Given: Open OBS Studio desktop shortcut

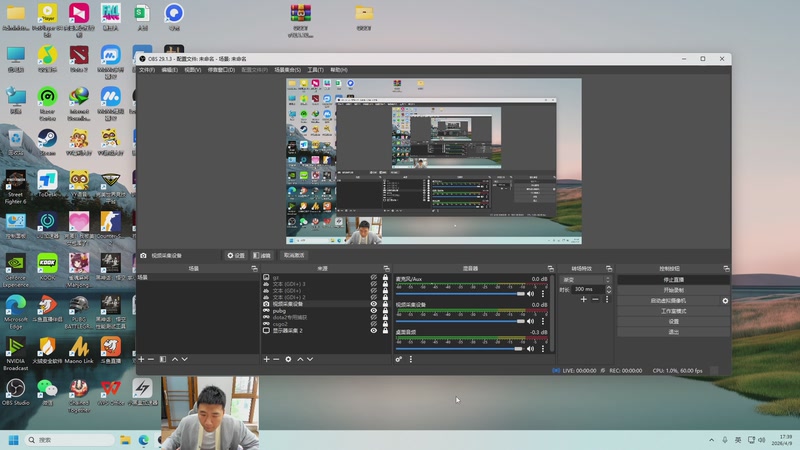Looking at the screenshot, I should click(15, 392).
